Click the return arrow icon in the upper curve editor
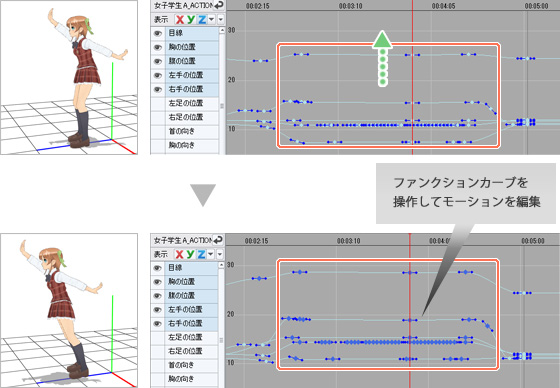This screenshot has width=560, height=388. coord(219,5)
